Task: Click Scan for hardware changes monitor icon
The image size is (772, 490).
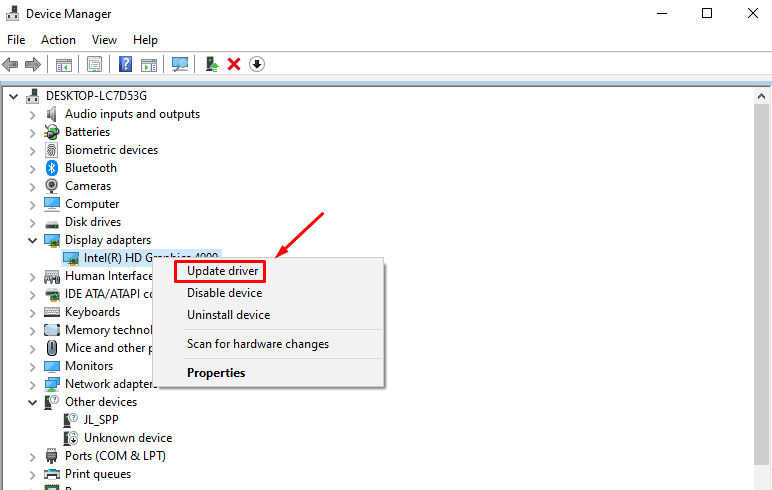Action: pos(180,64)
